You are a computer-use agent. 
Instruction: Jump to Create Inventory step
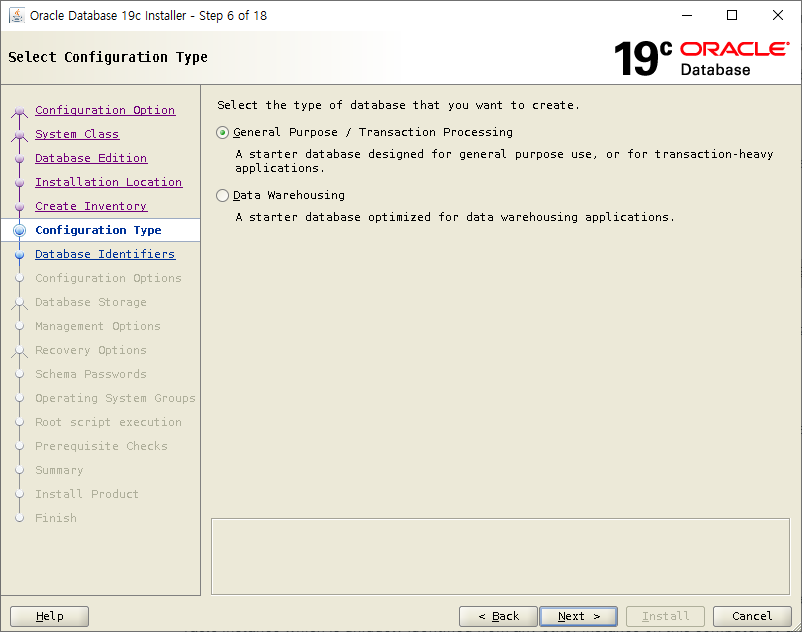click(91, 206)
